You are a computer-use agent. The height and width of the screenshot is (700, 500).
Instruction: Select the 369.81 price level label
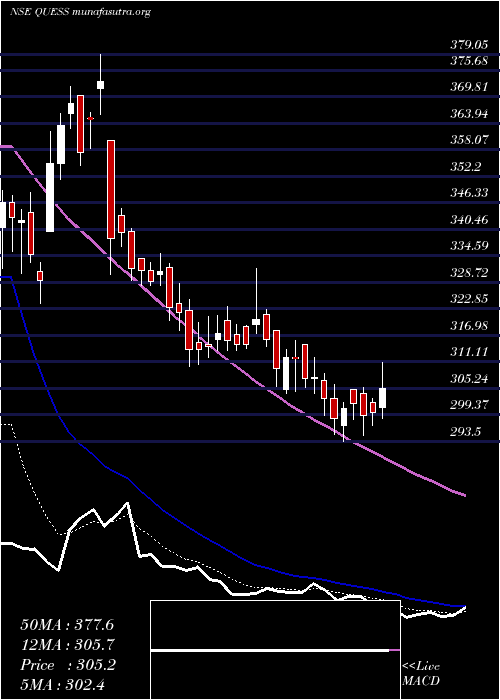(469, 87)
